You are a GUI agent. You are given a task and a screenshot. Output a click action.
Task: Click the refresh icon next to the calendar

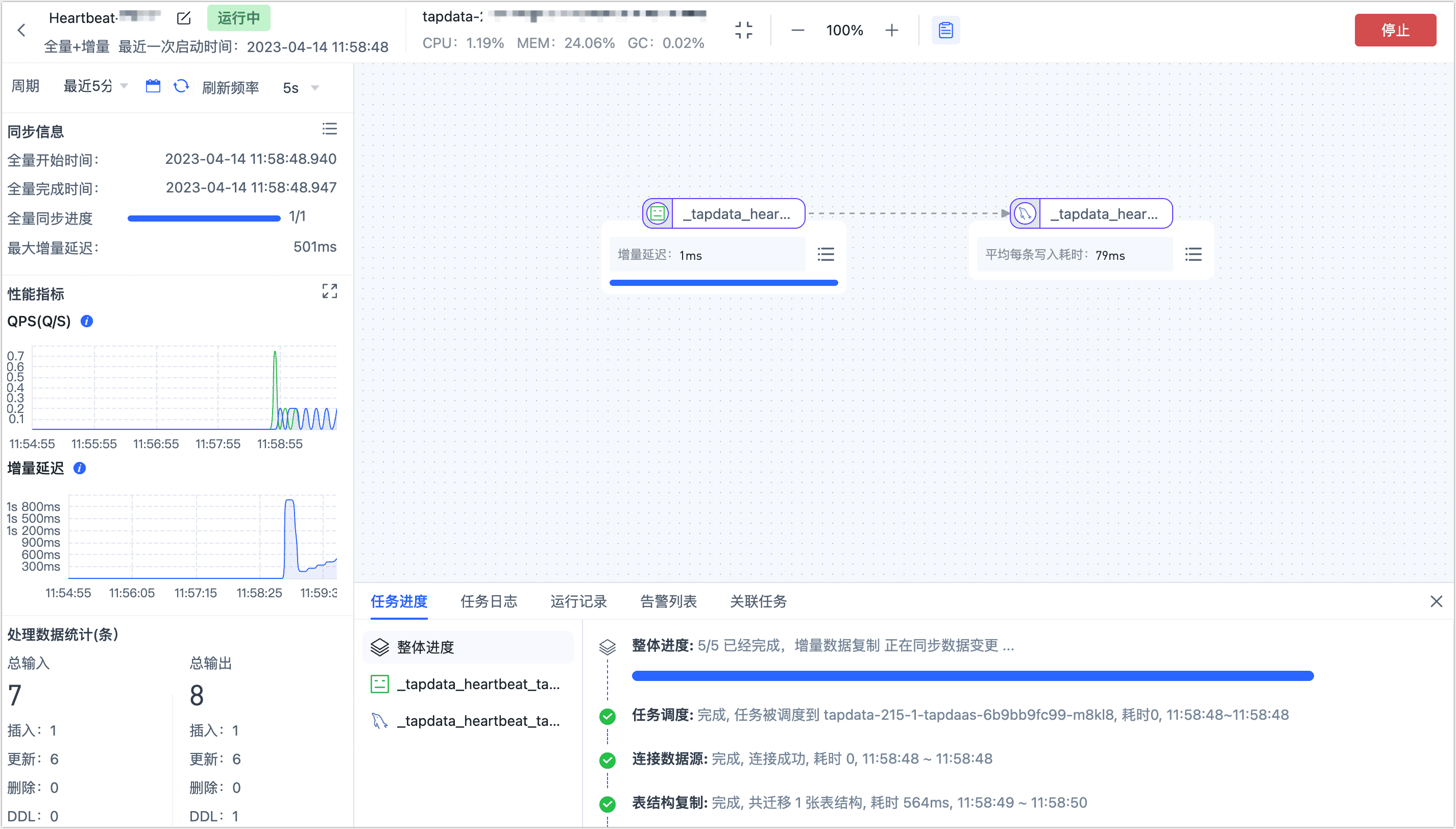coord(181,87)
